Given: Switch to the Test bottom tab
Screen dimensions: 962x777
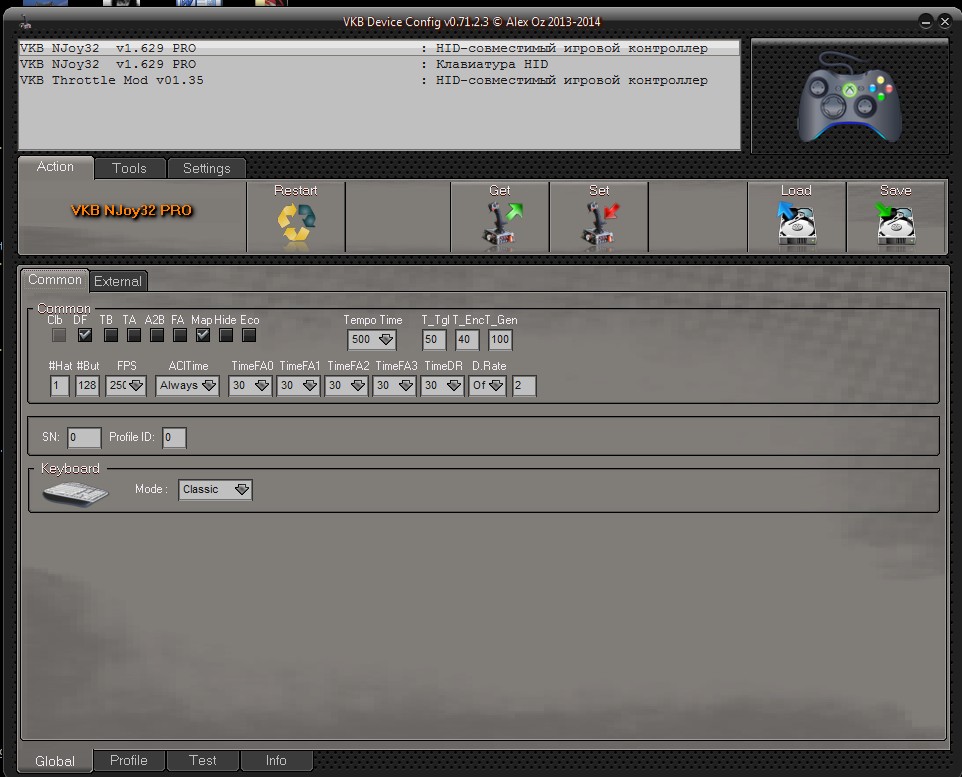Looking at the screenshot, I should tap(202, 760).
